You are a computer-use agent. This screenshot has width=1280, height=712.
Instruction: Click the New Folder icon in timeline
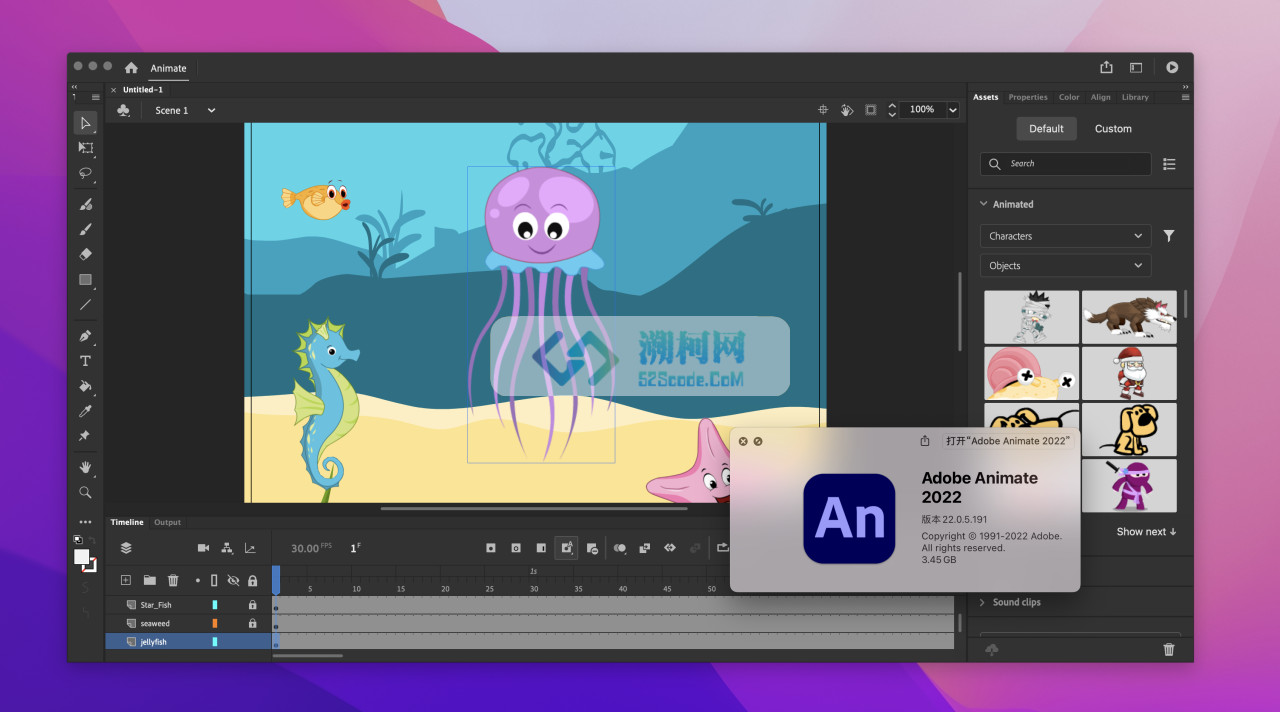pyautogui.click(x=149, y=580)
